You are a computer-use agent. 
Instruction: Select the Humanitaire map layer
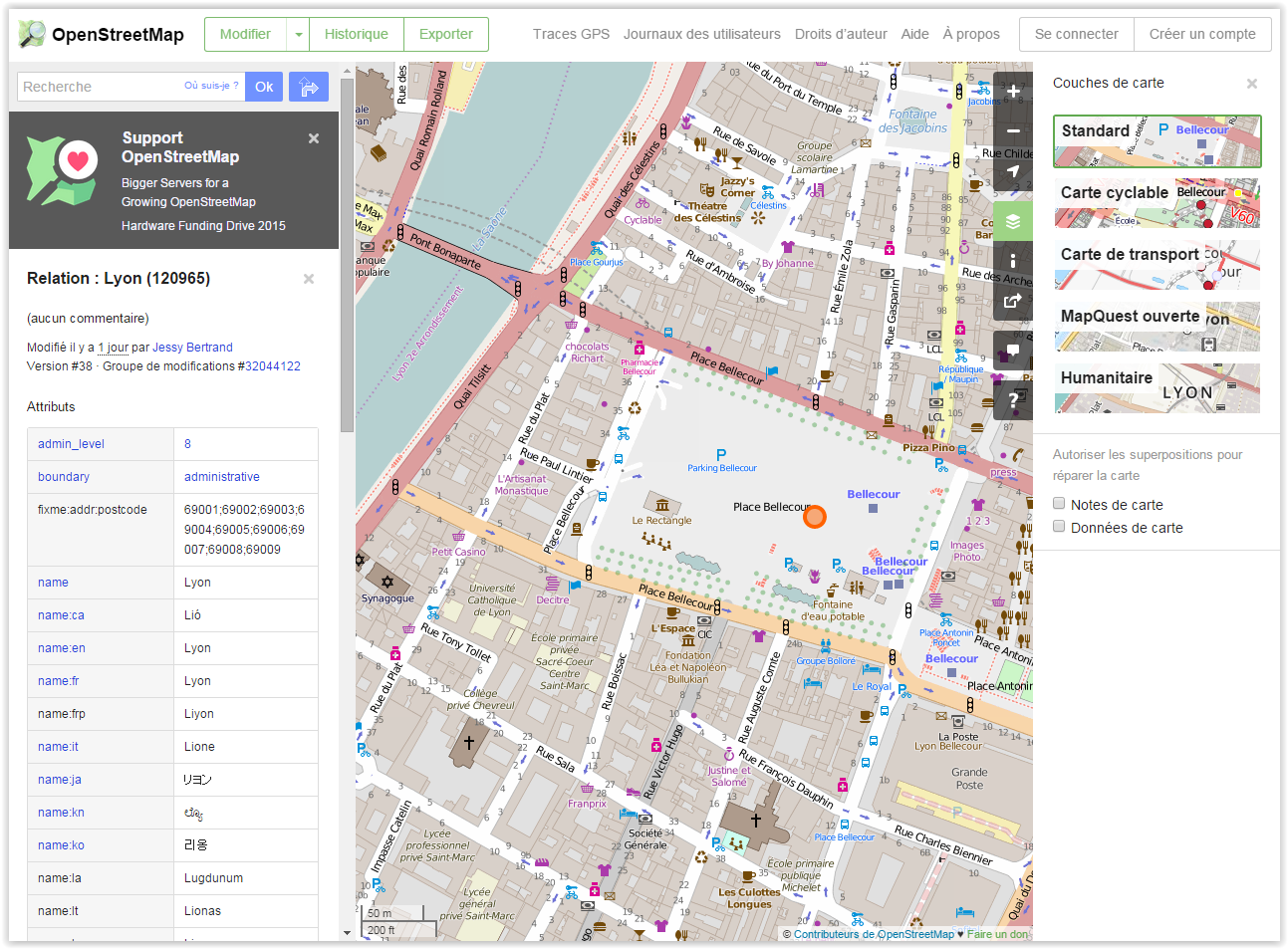pos(1158,388)
